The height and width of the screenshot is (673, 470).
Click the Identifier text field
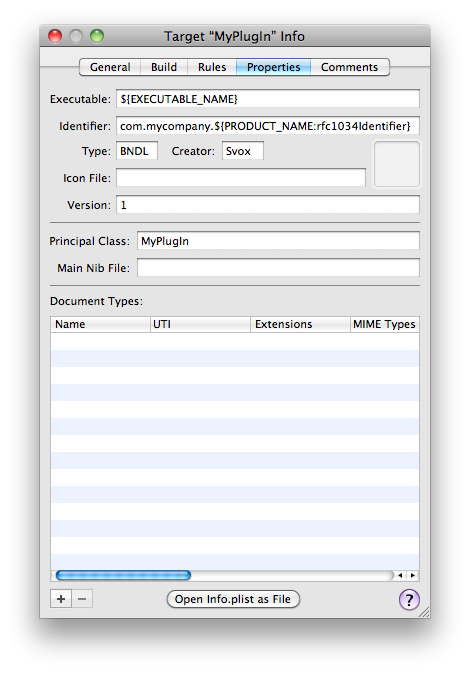pos(268,126)
